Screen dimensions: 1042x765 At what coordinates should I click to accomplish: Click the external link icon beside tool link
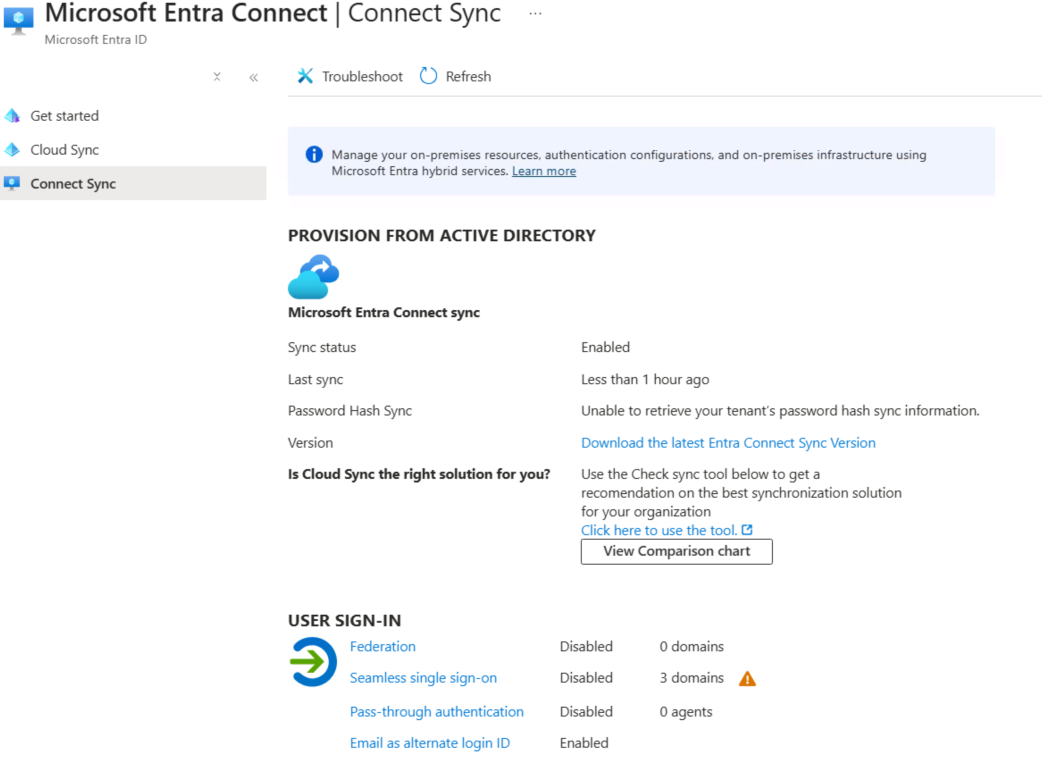tap(747, 530)
